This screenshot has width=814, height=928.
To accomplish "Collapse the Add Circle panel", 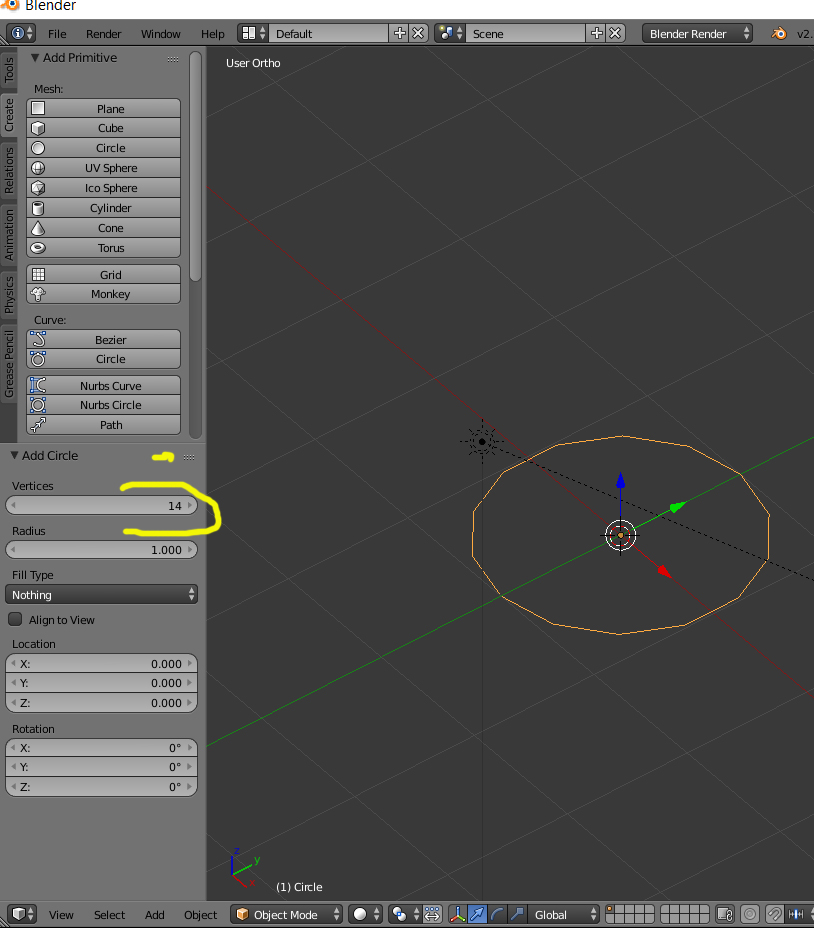I will pyautogui.click(x=14, y=455).
